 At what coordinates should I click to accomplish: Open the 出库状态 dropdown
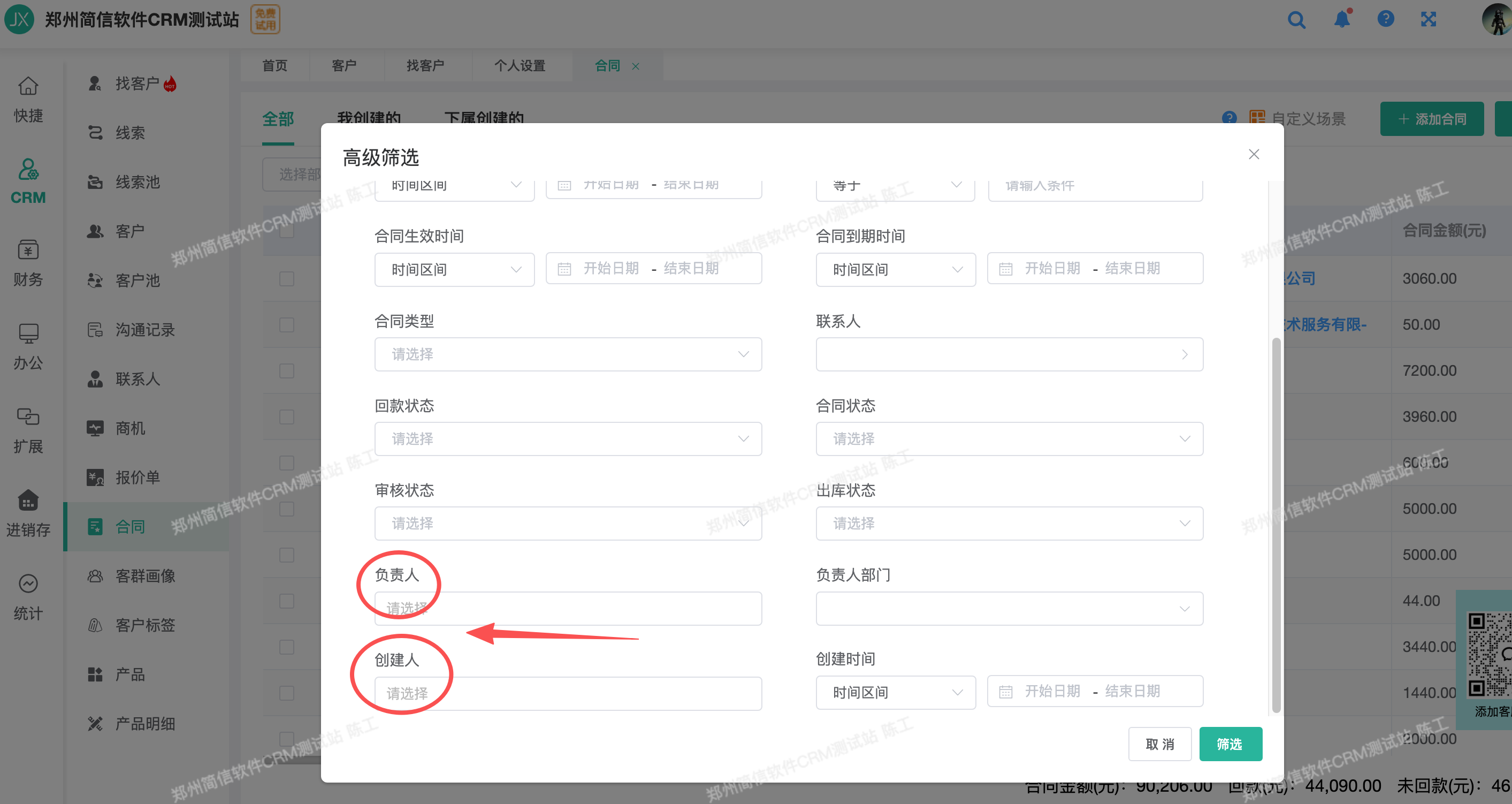click(1010, 524)
